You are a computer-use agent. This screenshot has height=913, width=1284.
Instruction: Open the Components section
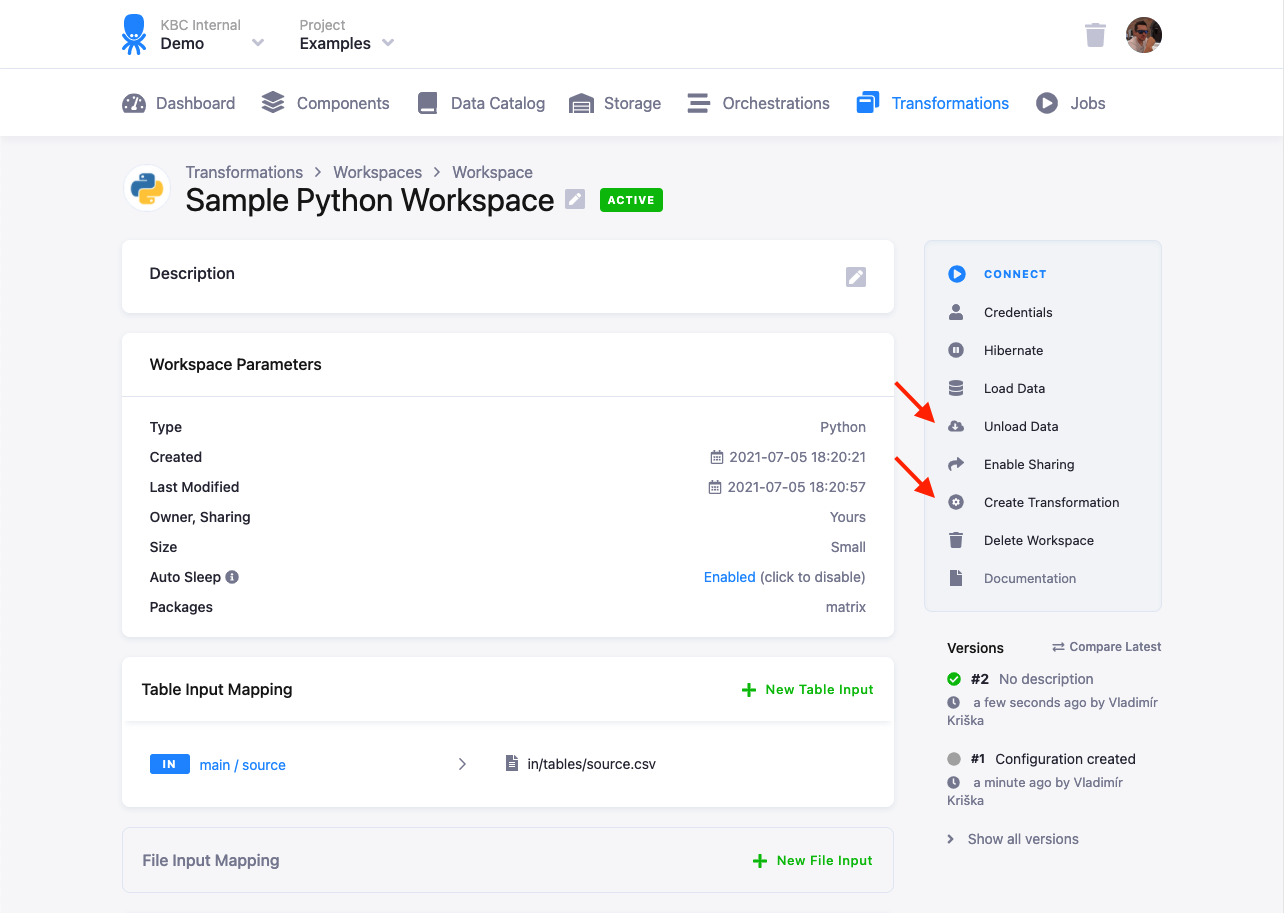(325, 103)
